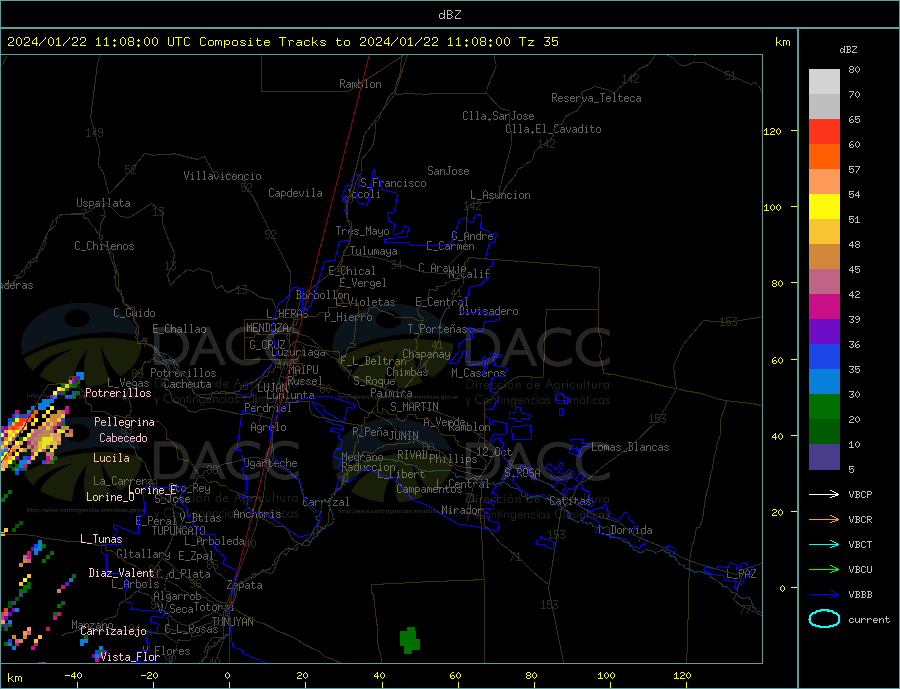Click the Reserva_Telteca map label
900x689 pixels.
point(596,98)
